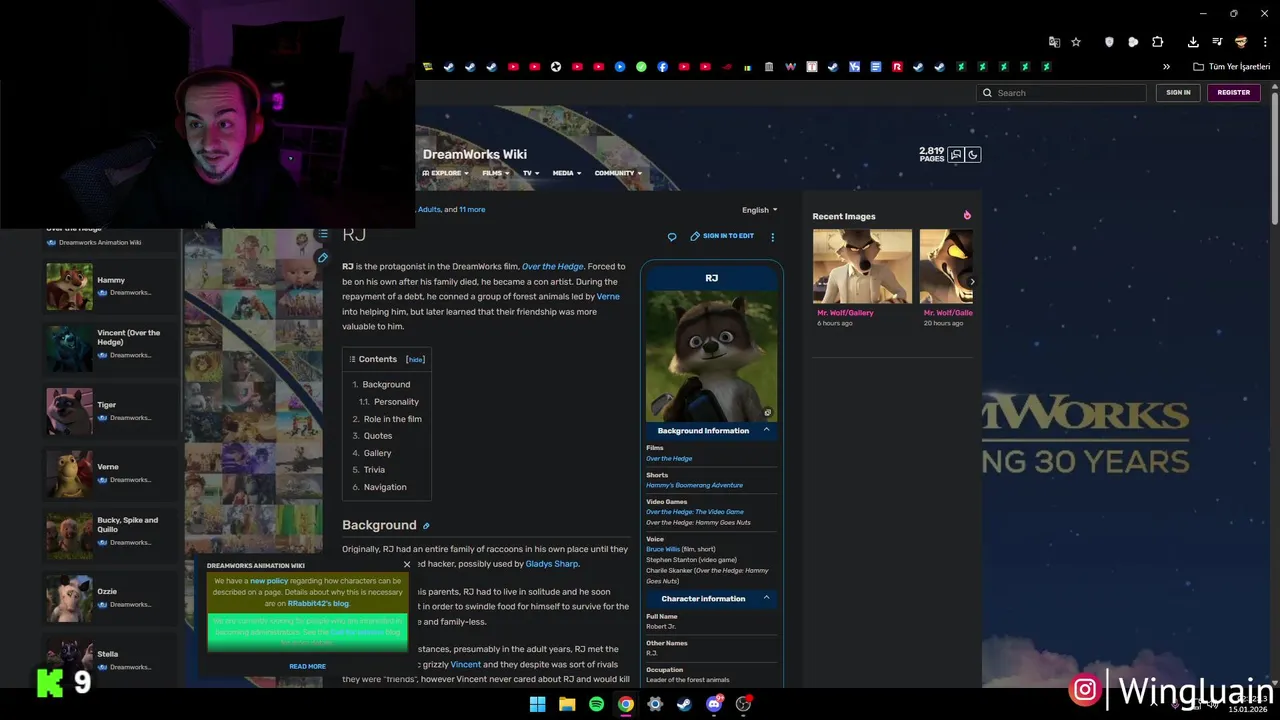Jump to Personality in Contents

tap(396, 402)
